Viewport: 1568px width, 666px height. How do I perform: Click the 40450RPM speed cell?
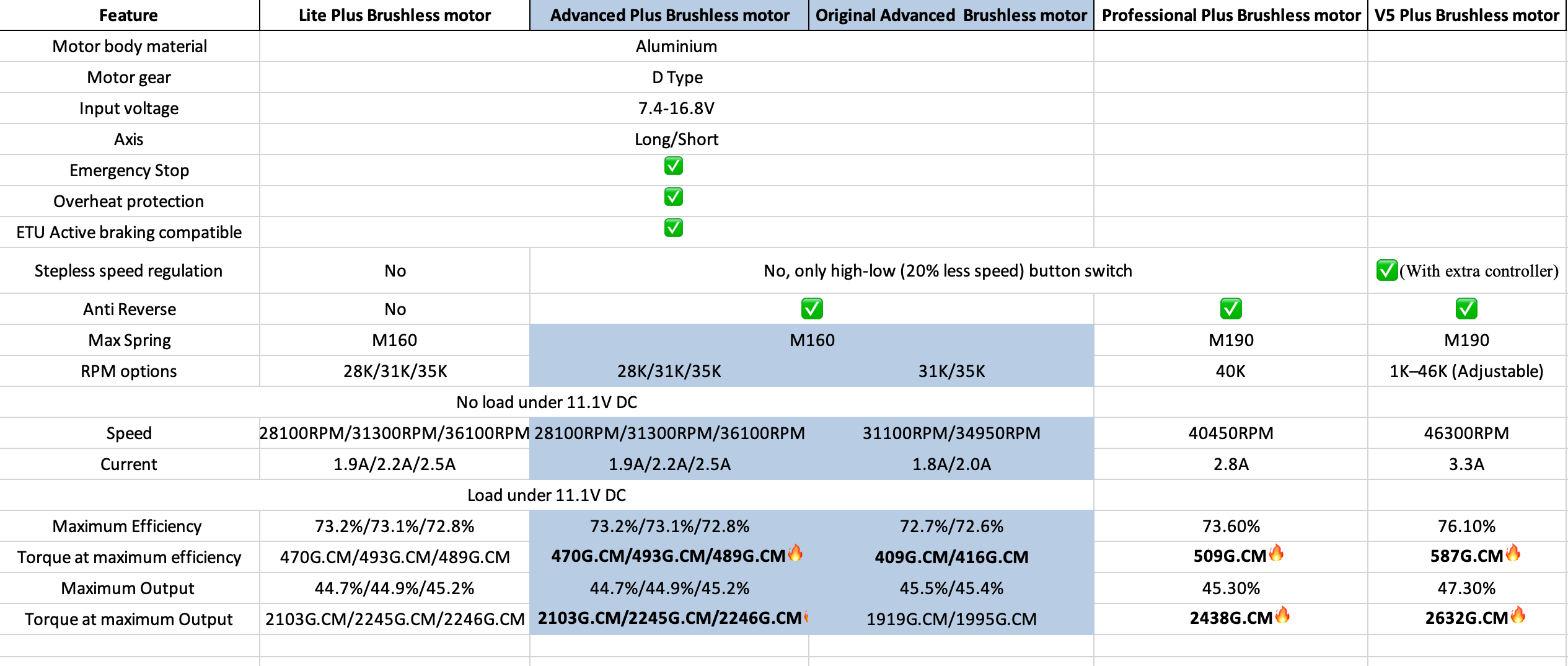pos(1231,433)
